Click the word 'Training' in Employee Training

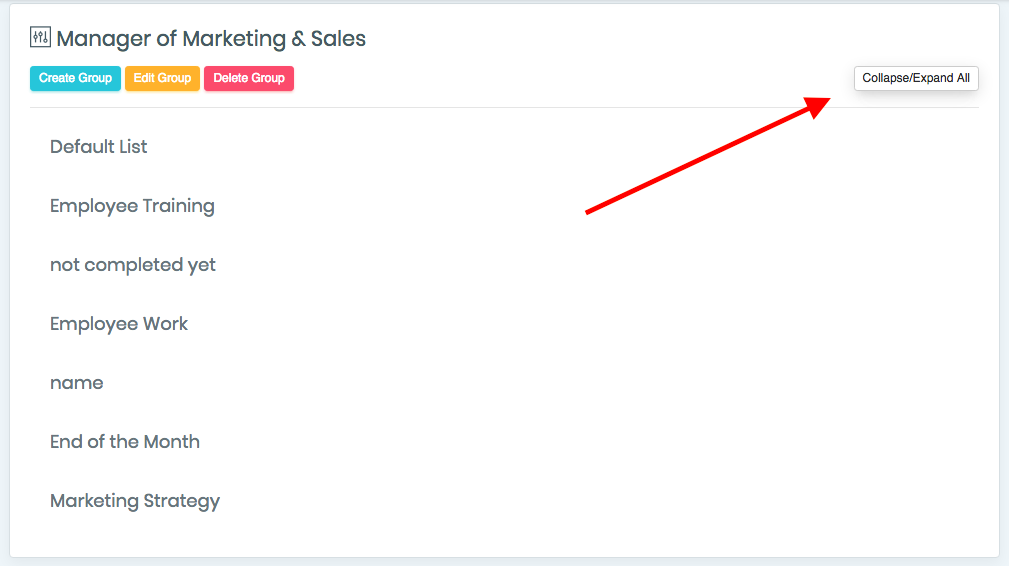178,206
